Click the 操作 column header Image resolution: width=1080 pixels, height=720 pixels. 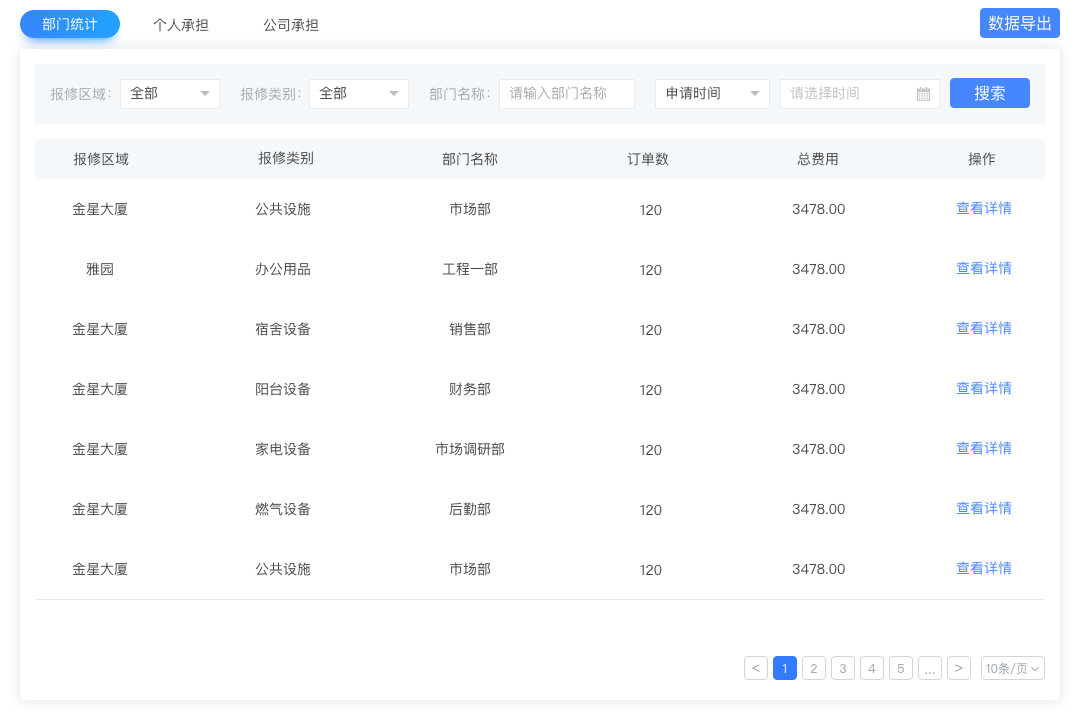coord(982,159)
